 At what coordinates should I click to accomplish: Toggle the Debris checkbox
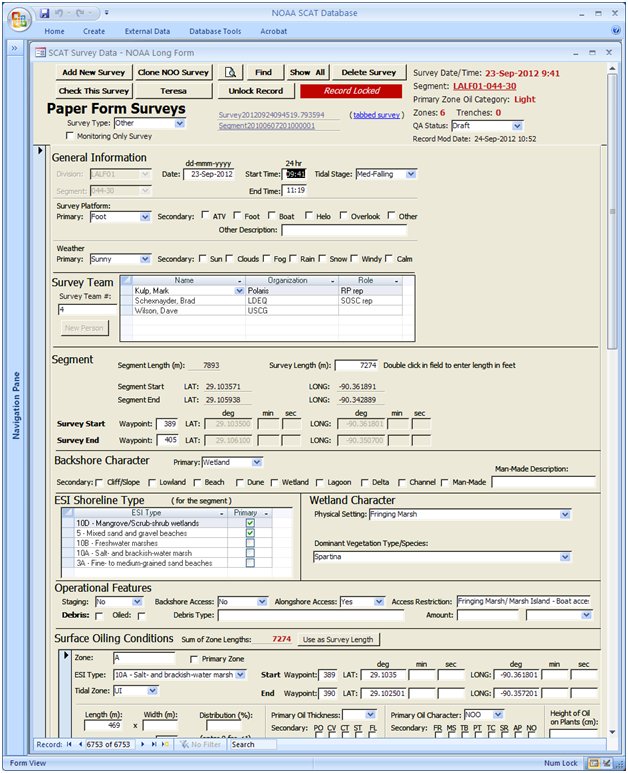(x=99, y=615)
